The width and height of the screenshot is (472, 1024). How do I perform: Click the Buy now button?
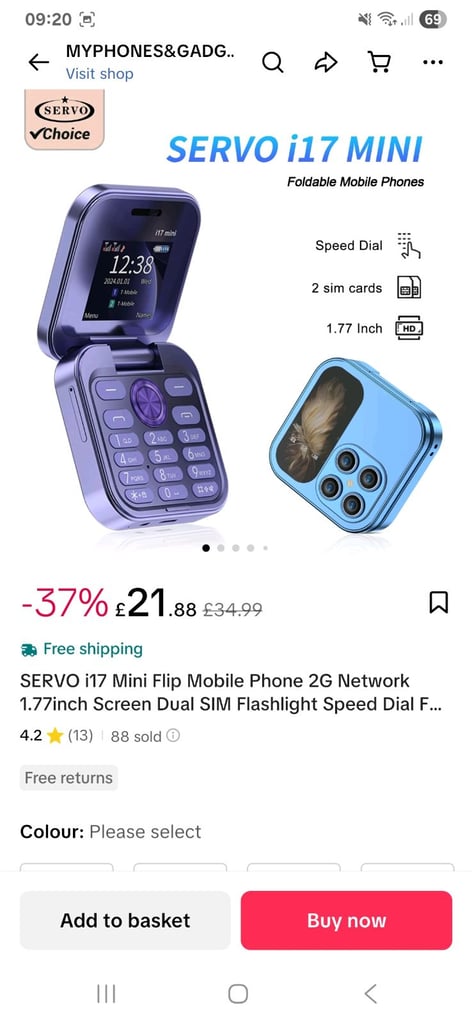pyautogui.click(x=347, y=920)
